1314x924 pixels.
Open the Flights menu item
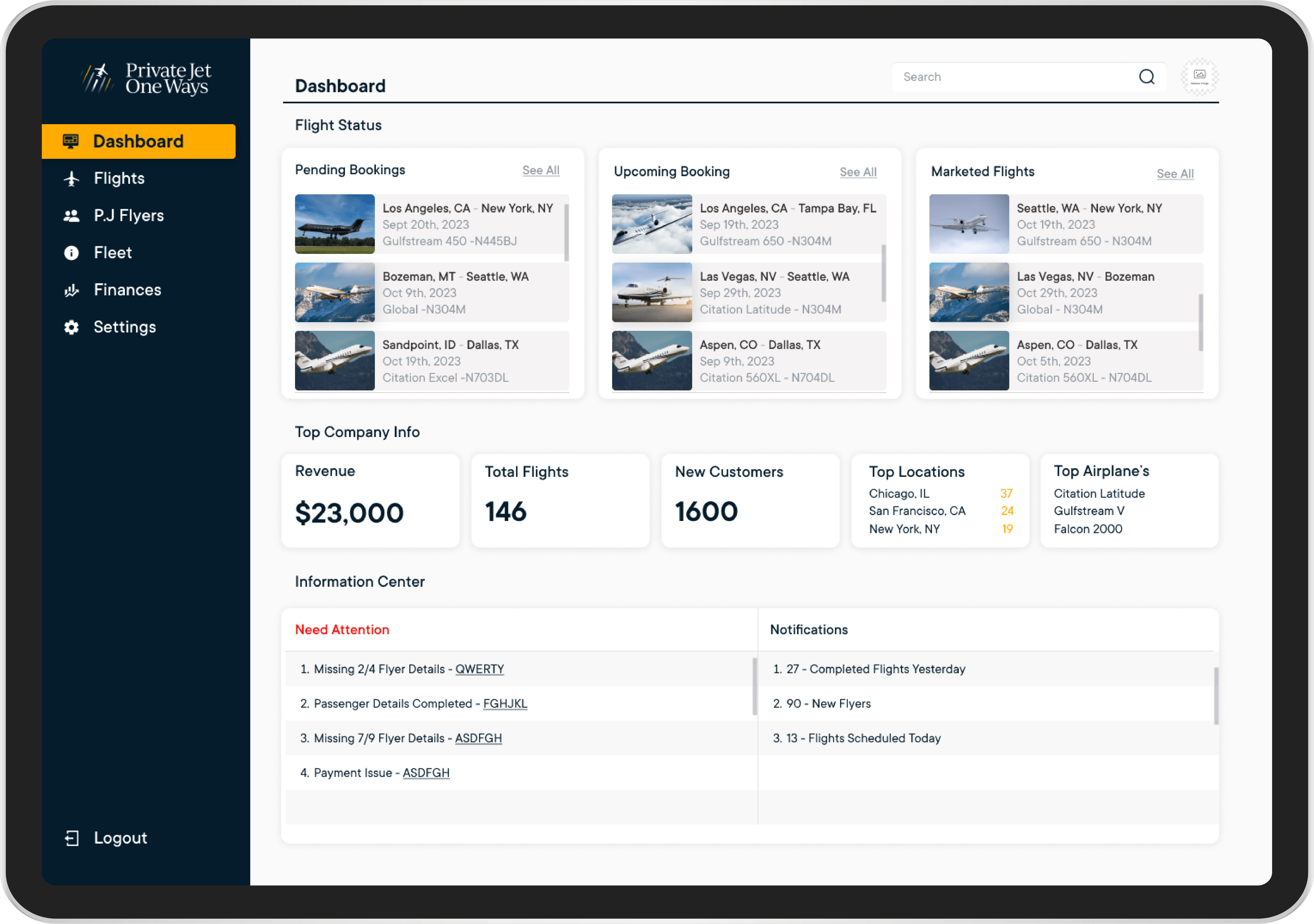tap(119, 178)
